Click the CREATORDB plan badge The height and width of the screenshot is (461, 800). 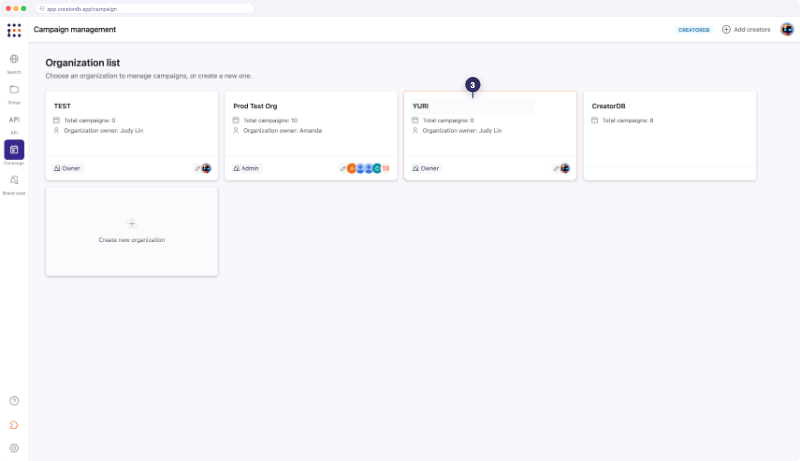[694, 30]
